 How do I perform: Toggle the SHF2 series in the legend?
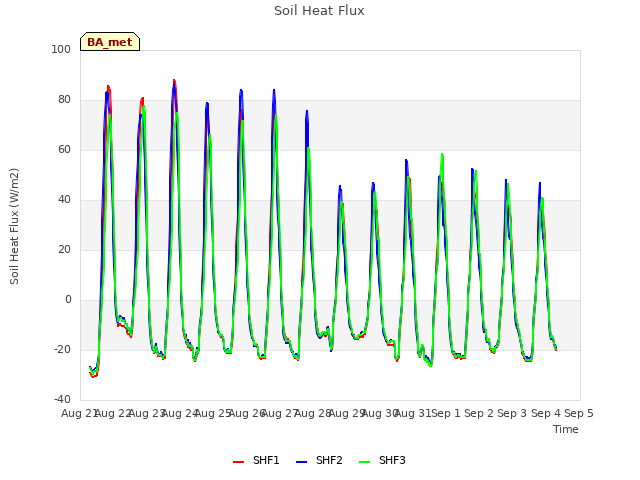[x=319, y=460]
